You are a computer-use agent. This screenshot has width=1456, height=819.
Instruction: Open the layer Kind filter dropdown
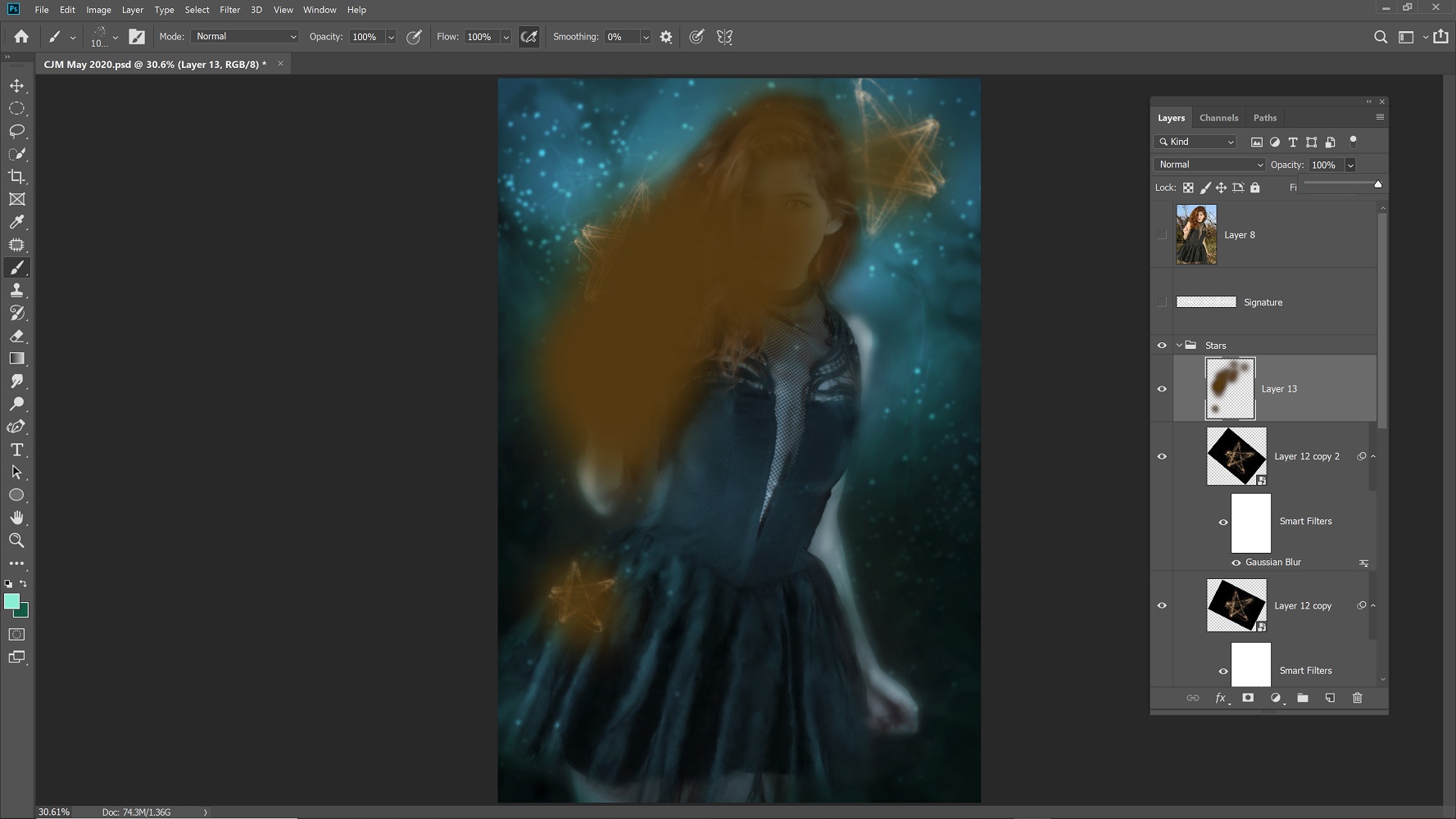[x=1196, y=142]
